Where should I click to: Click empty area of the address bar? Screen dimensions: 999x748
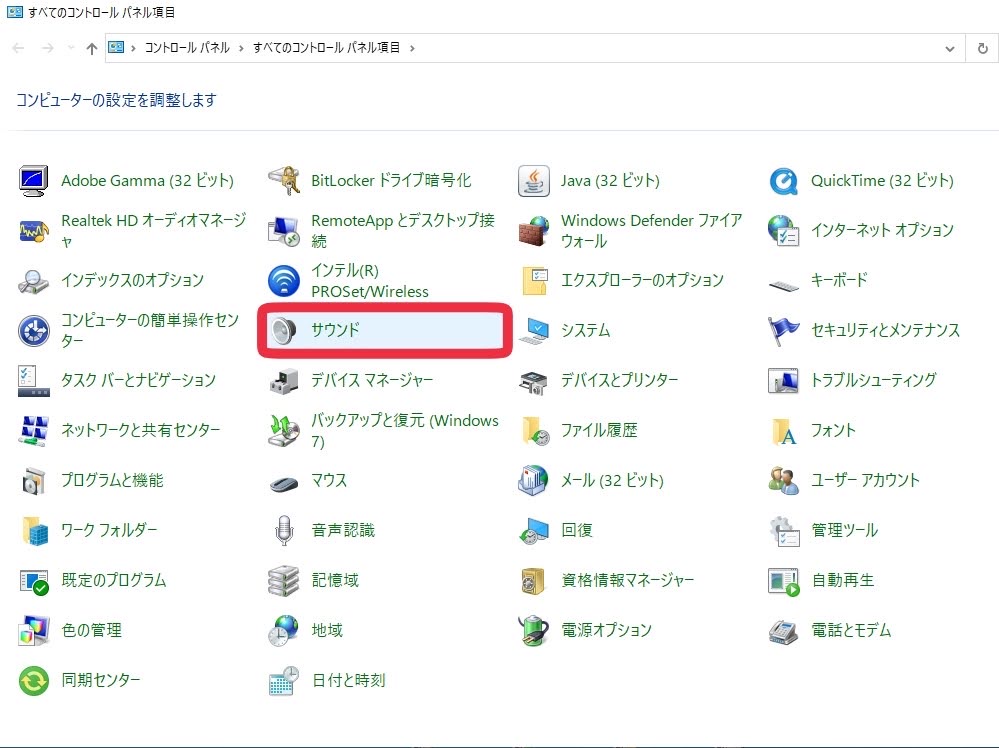(x=680, y=48)
